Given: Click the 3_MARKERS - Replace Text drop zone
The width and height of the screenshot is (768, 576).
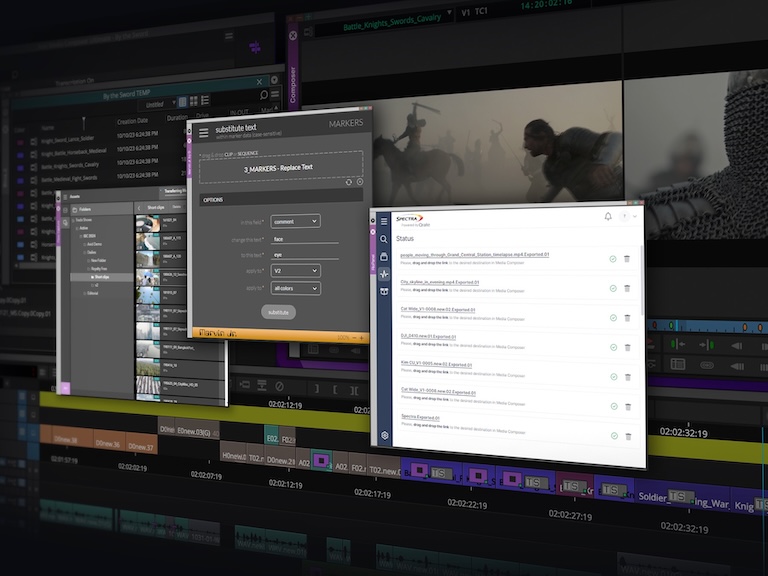Looking at the screenshot, I should pyautogui.click(x=281, y=168).
